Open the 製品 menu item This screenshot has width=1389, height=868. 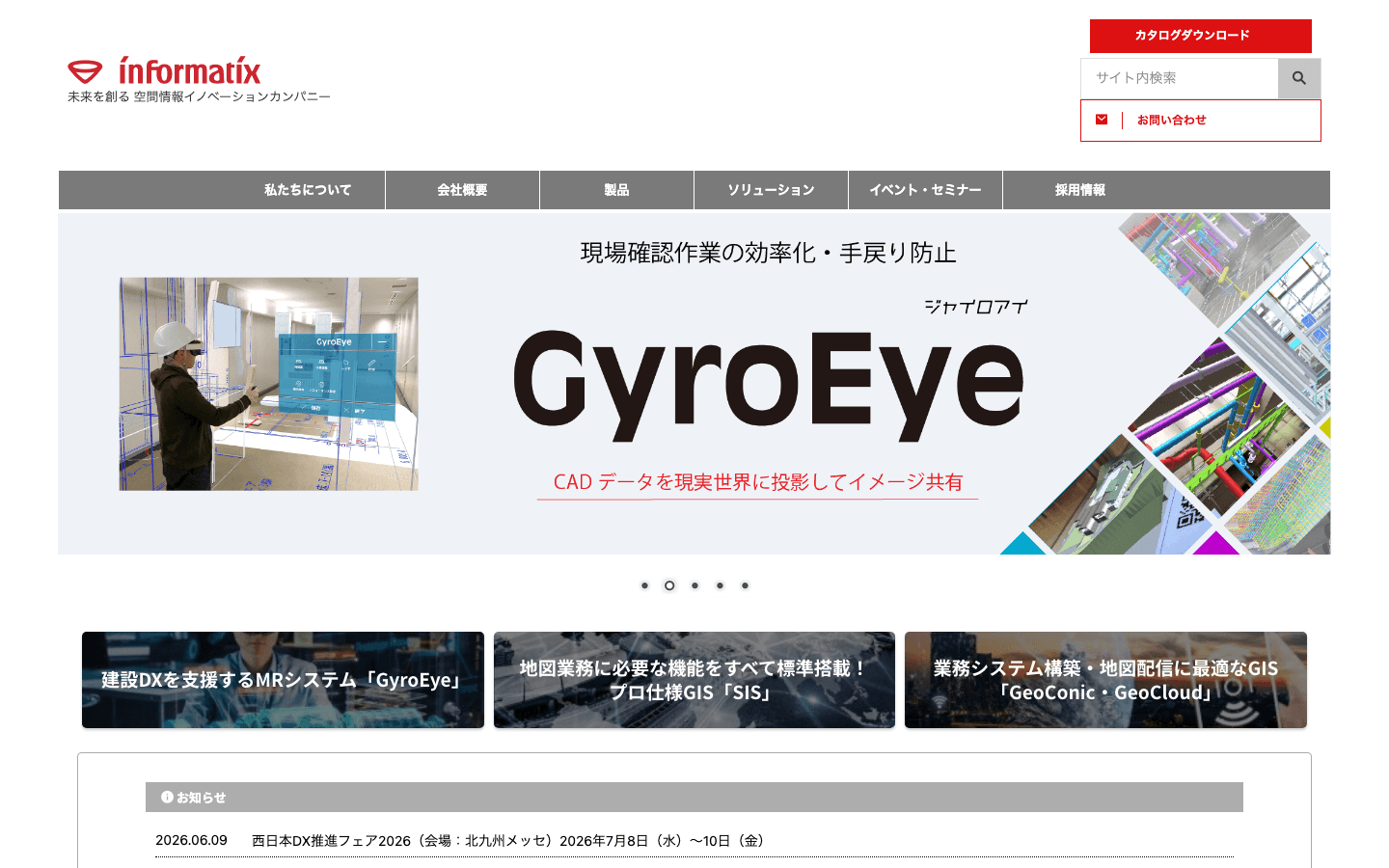(x=616, y=190)
